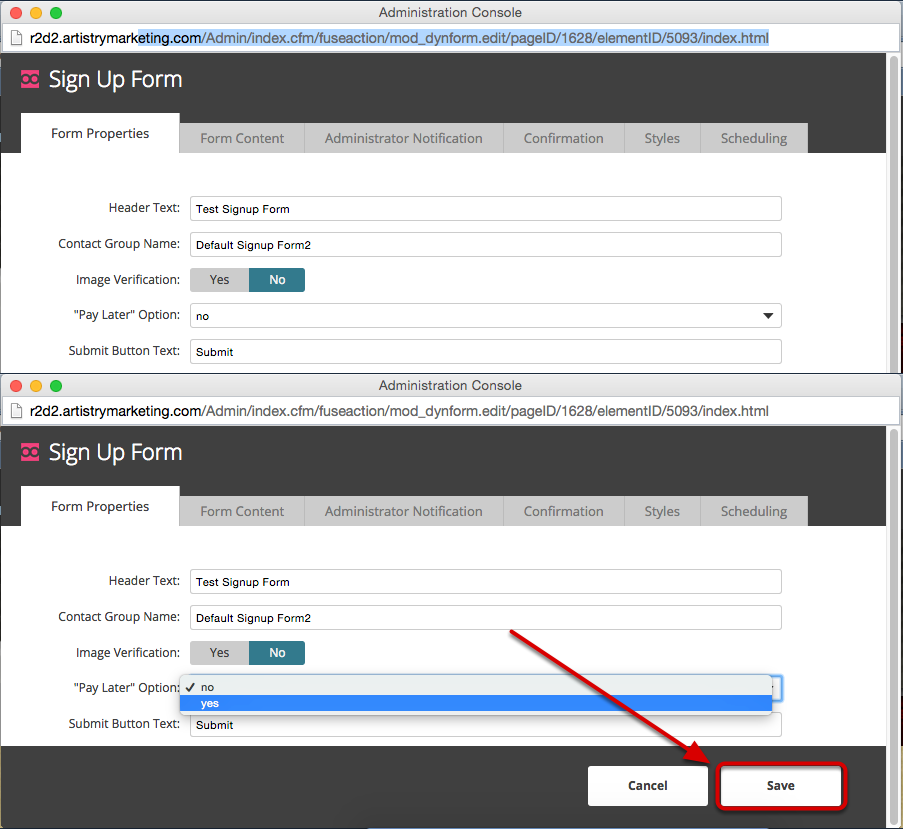903x829 pixels.
Task: Click the Sign Up Form logo in lower window
Action: pos(30,453)
